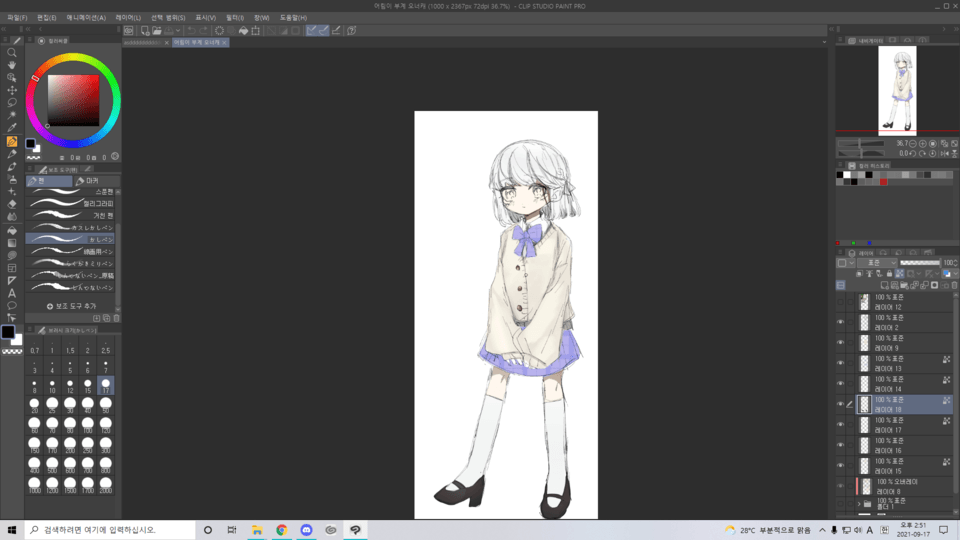Click the Navigator canvas thumbnail

(897, 90)
